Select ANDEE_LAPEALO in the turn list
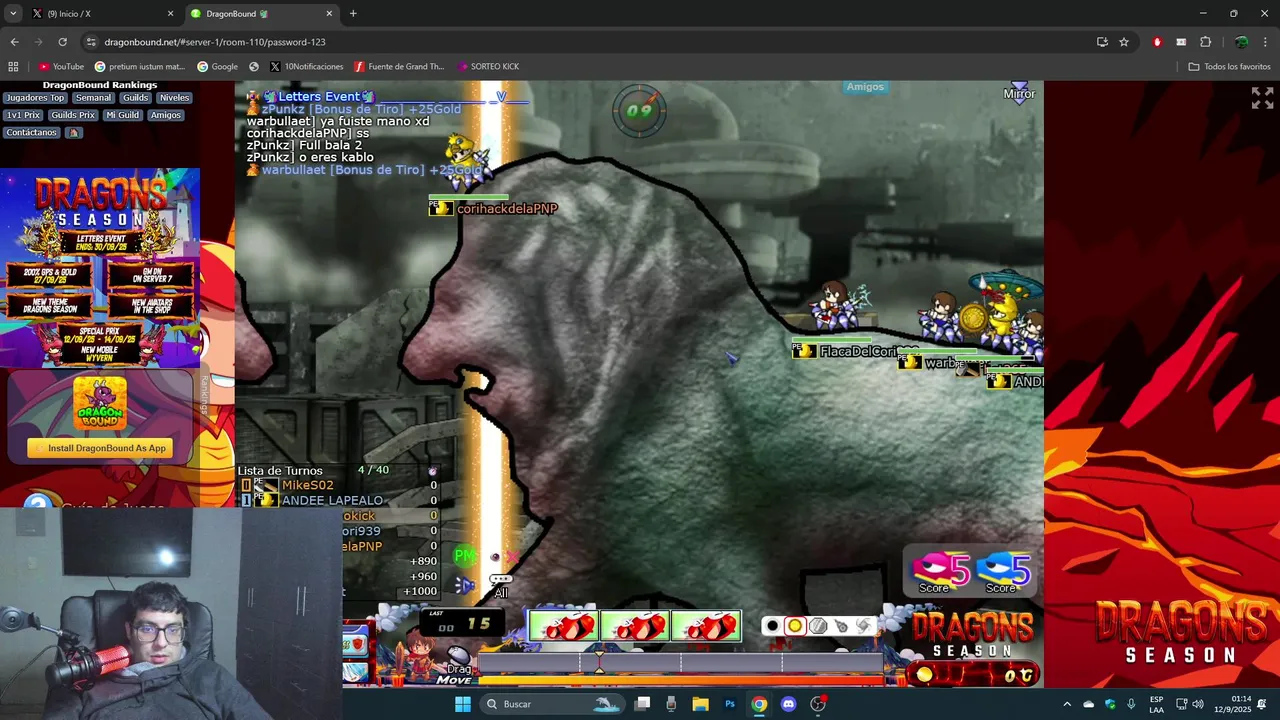Screen dimensions: 1280x720 (x=332, y=500)
